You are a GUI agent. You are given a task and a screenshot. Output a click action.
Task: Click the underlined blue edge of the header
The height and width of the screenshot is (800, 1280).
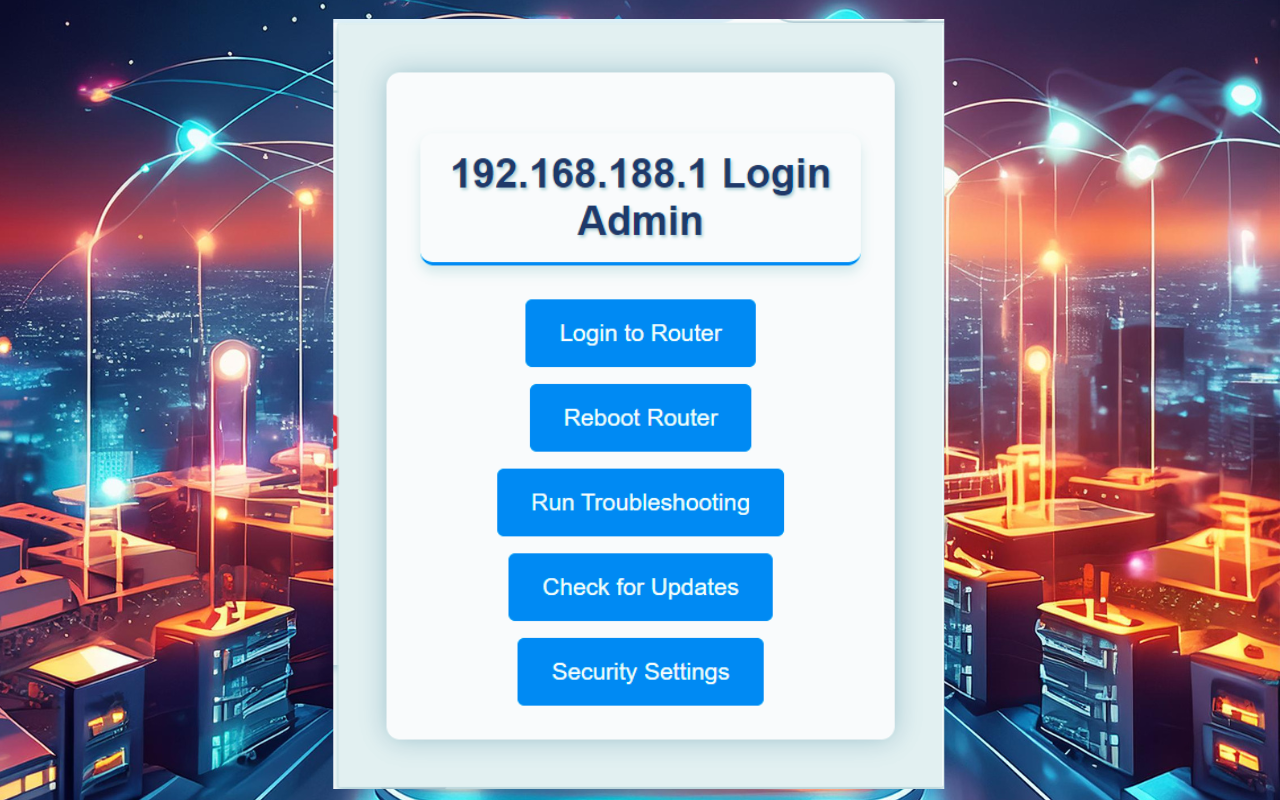pyautogui.click(x=640, y=262)
